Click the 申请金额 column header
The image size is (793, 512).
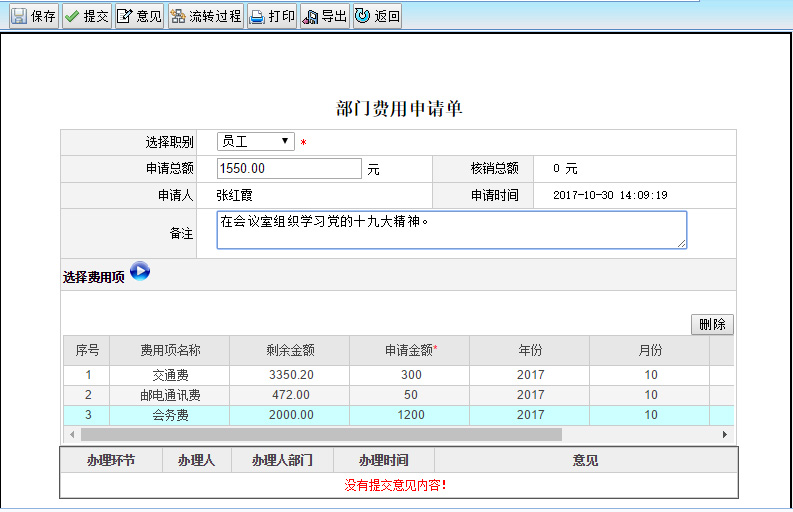(410, 350)
